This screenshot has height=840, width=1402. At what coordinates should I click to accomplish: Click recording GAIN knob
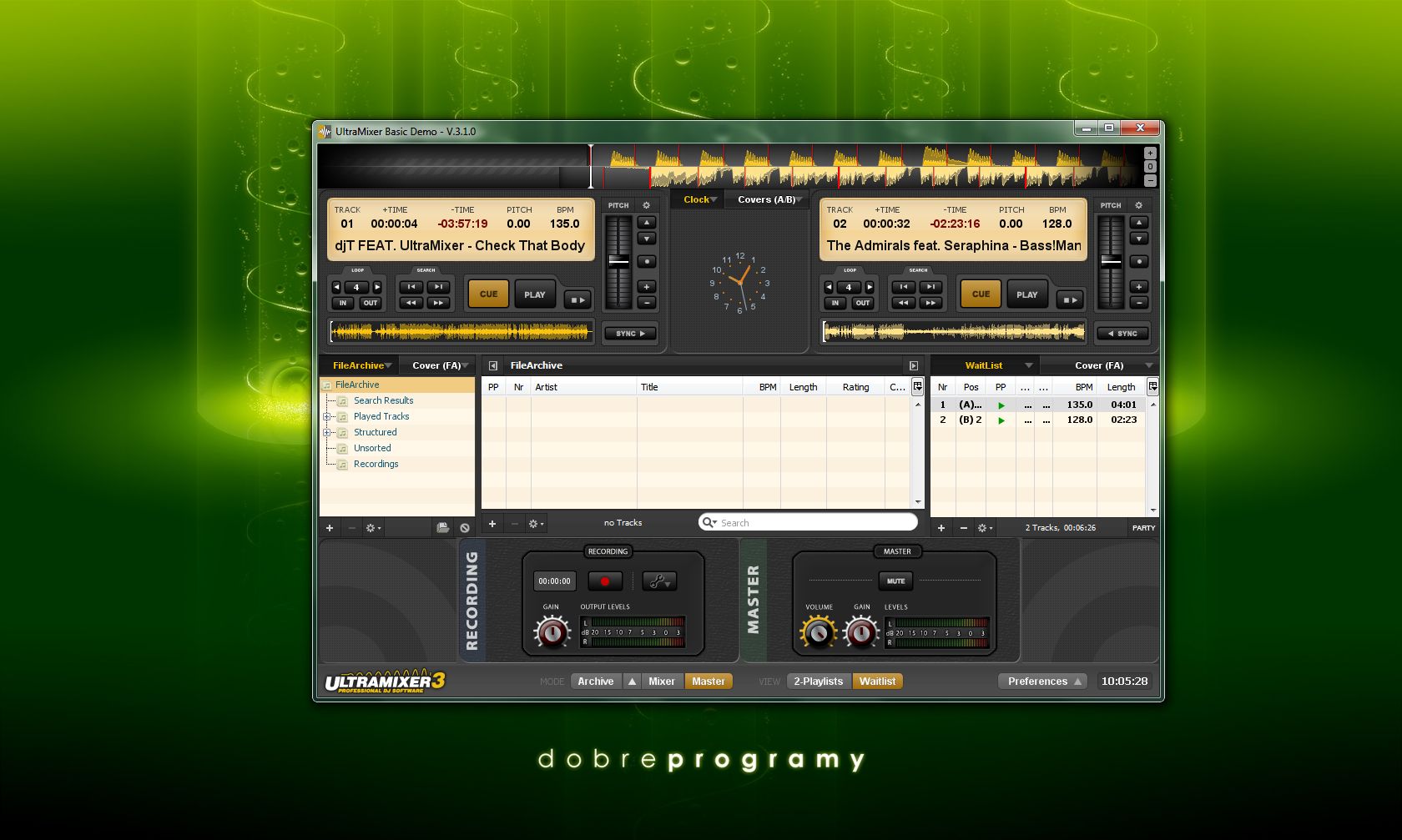coord(552,632)
